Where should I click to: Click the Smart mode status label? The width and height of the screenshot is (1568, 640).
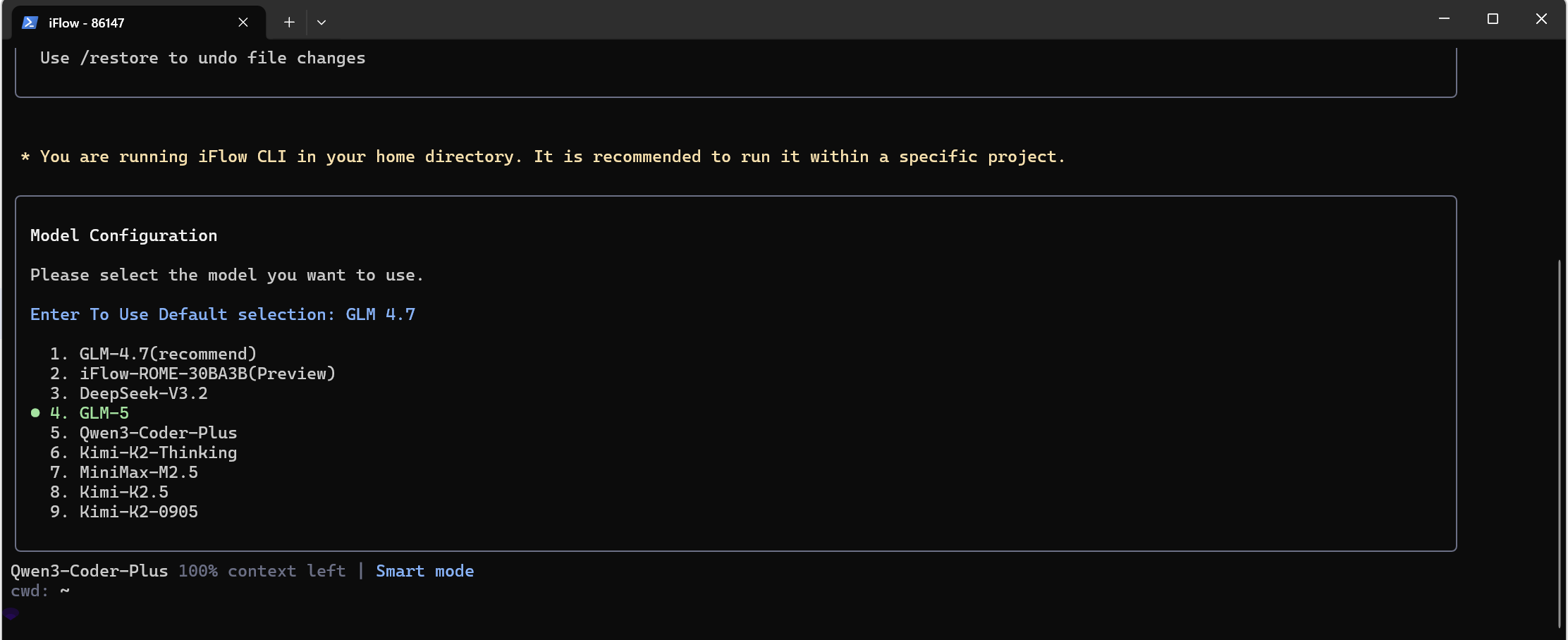424,571
